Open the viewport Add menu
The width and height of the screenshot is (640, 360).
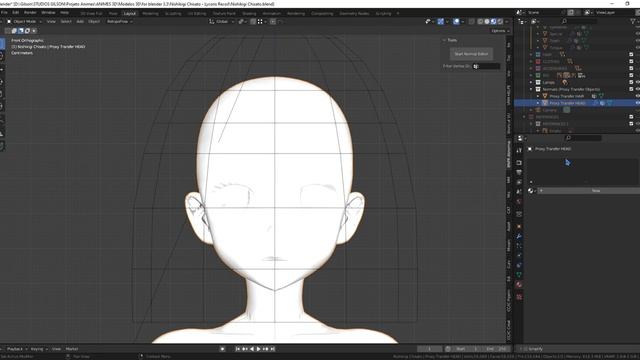click(80, 21)
